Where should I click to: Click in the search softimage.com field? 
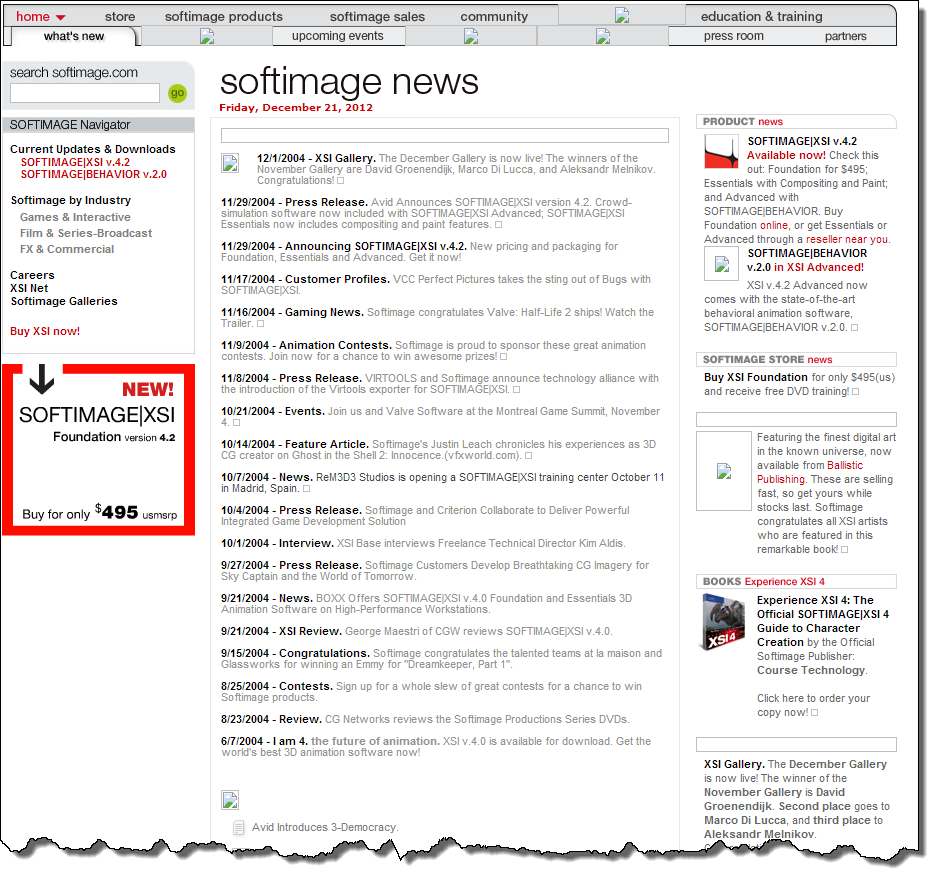click(x=85, y=93)
